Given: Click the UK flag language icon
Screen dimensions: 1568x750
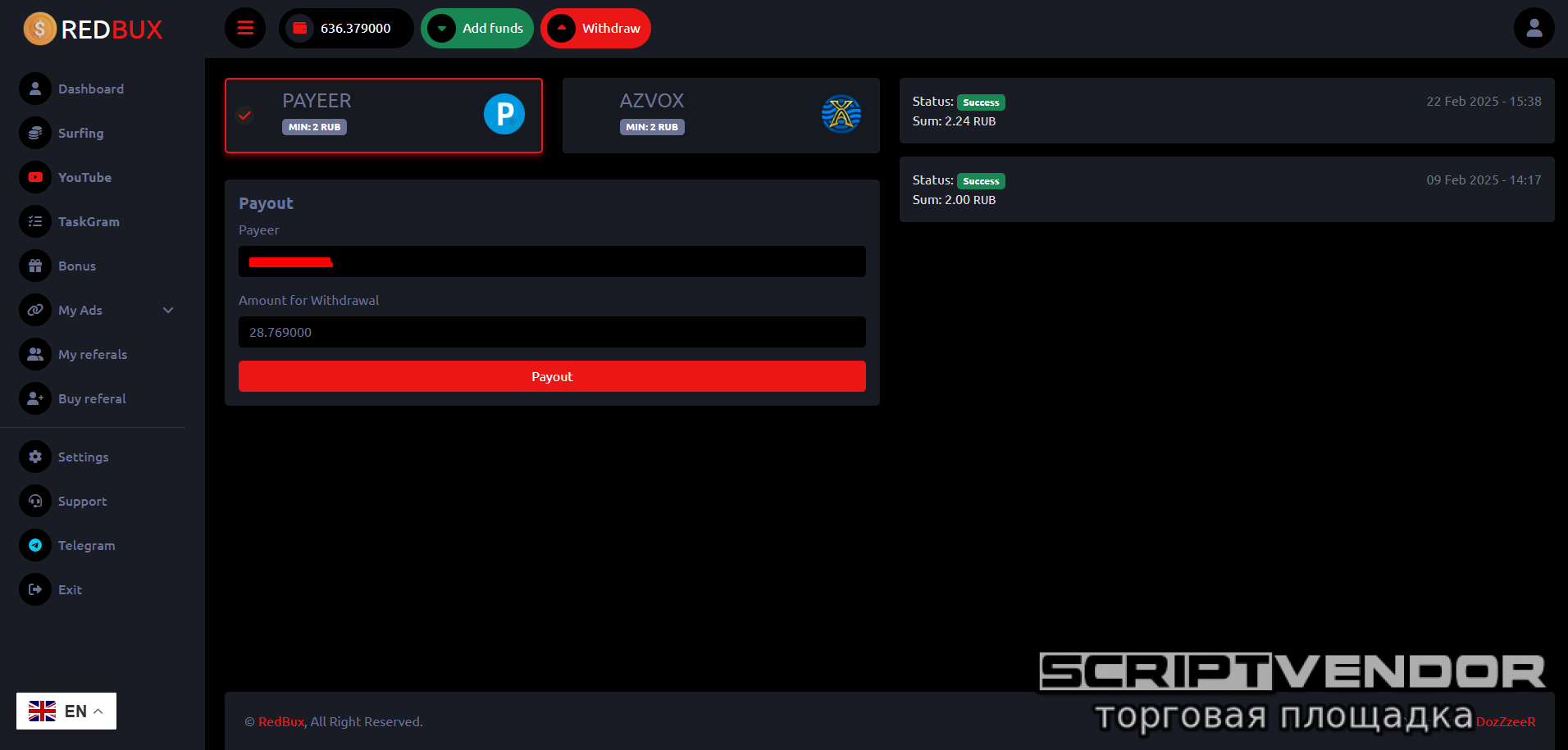Looking at the screenshot, I should (x=43, y=711).
